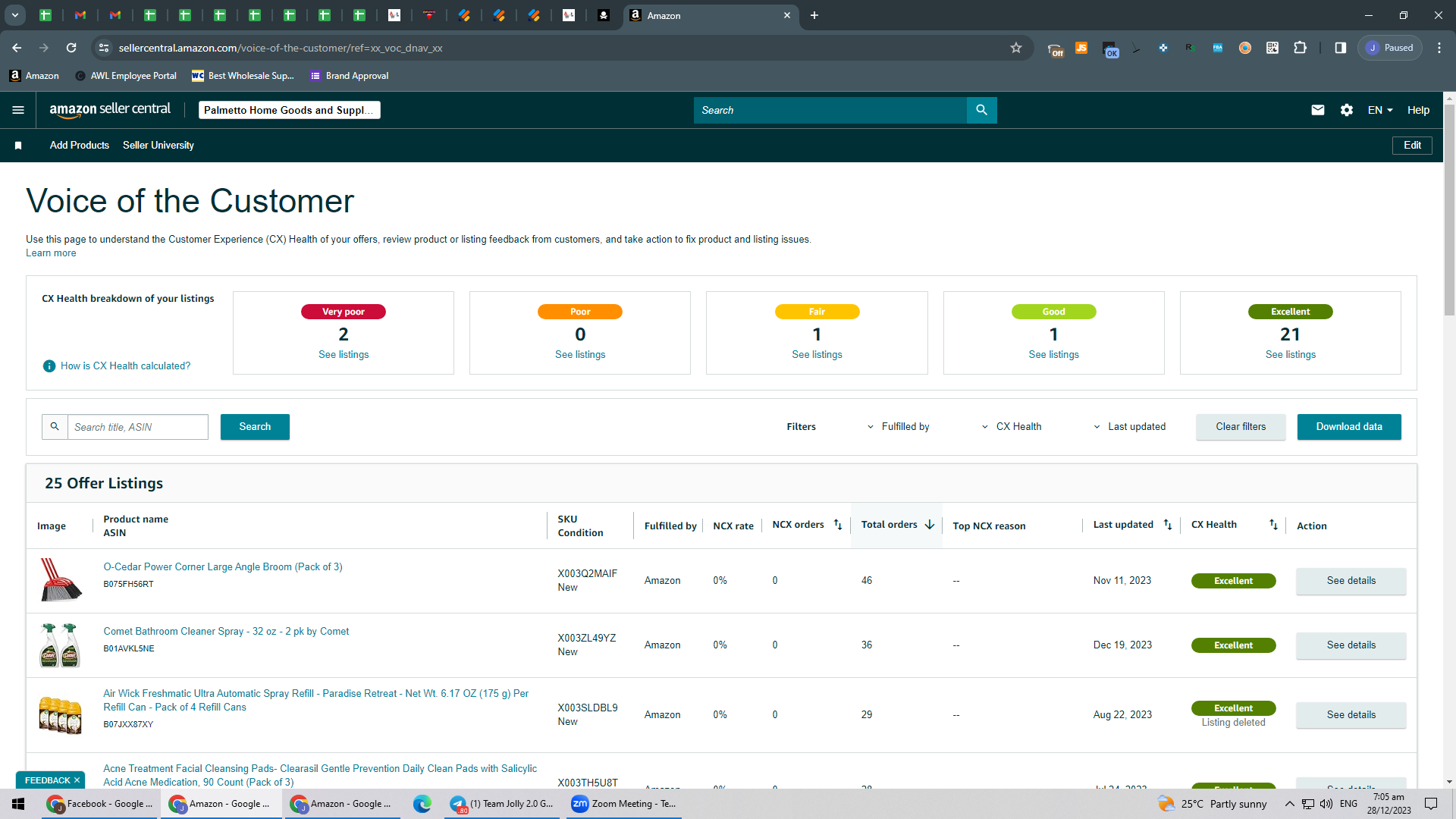Click the Air Wick refill product thumbnail
The image size is (1456, 819).
coord(61,715)
